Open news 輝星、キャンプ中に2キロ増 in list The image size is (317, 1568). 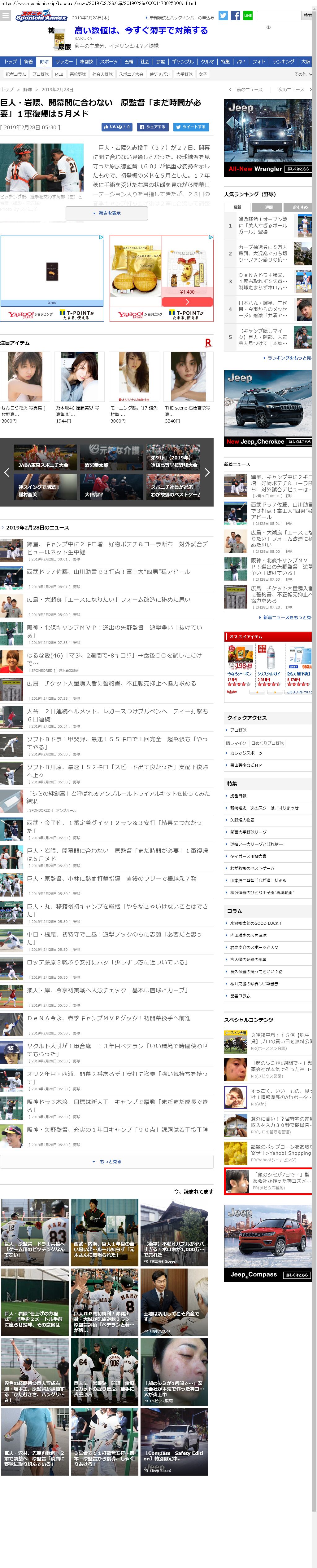point(117,548)
